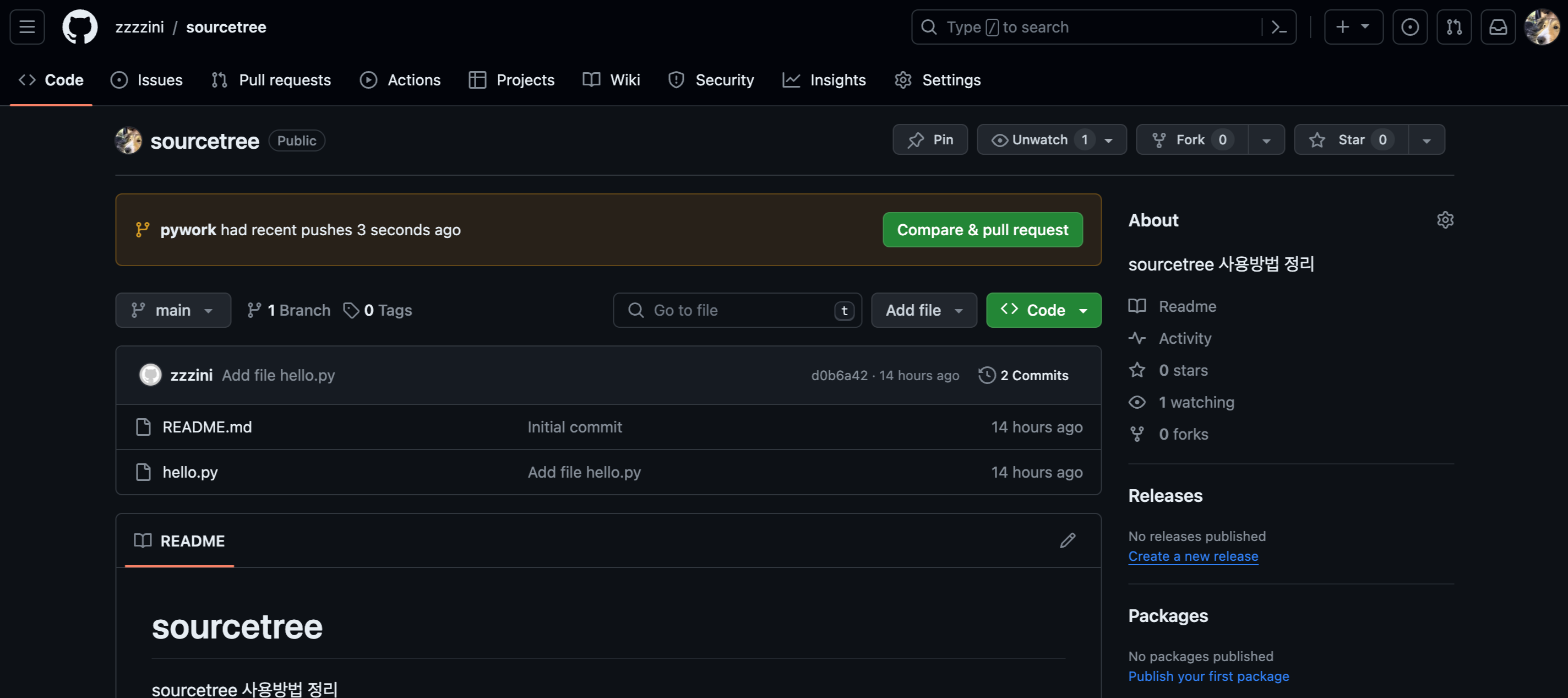
Task: Open commit hash d0b6a42
Action: (x=840, y=375)
